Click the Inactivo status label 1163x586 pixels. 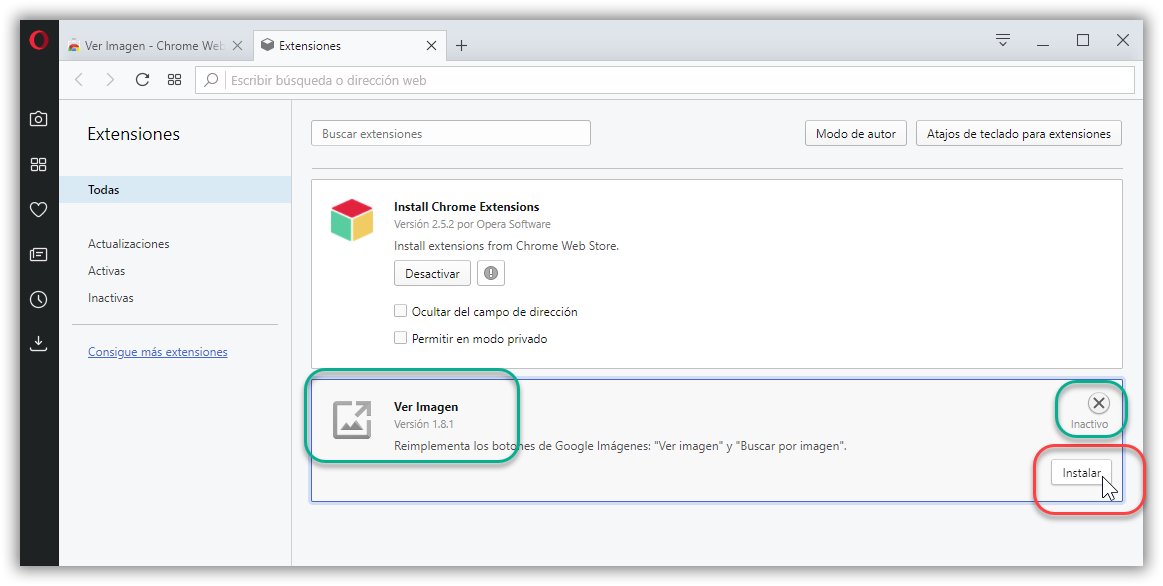pos(1089,424)
